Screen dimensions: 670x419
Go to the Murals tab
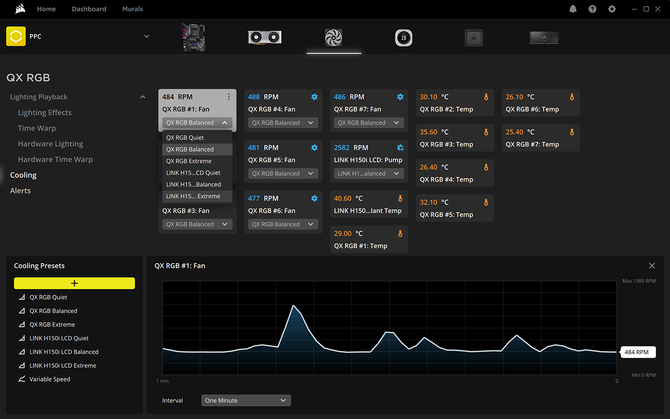pyautogui.click(x=132, y=9)
